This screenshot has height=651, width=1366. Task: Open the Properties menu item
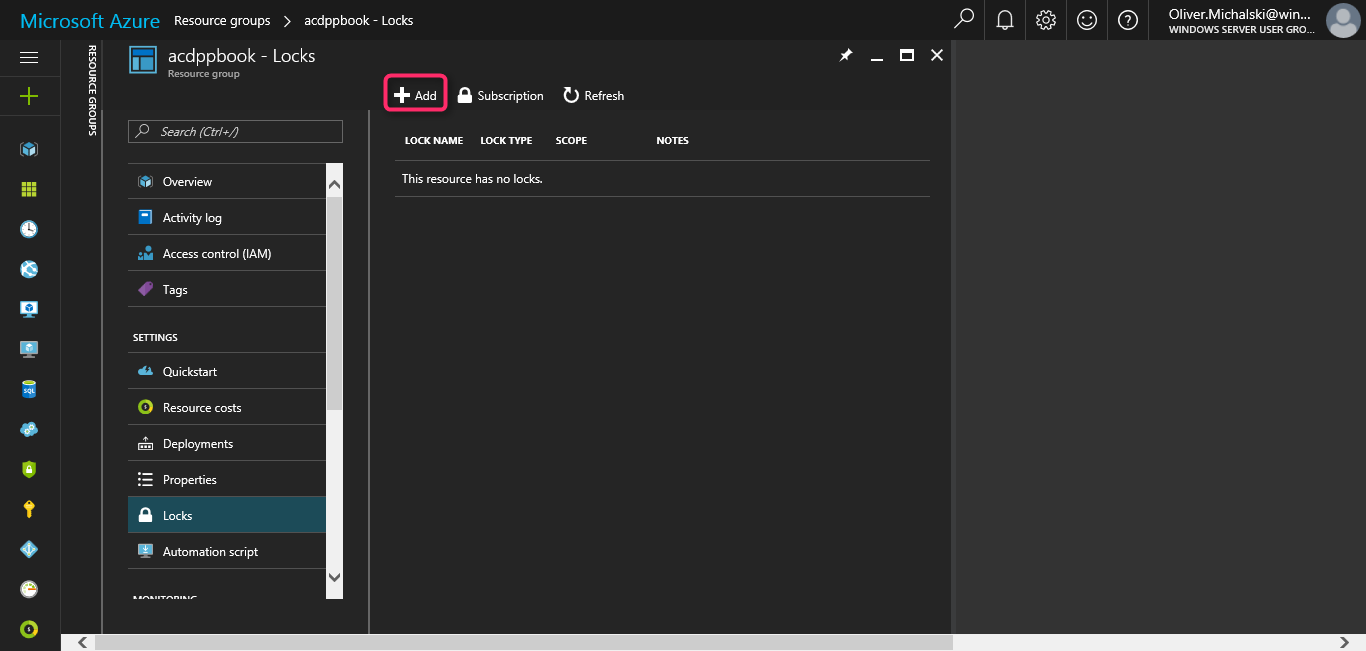point(227,479)
